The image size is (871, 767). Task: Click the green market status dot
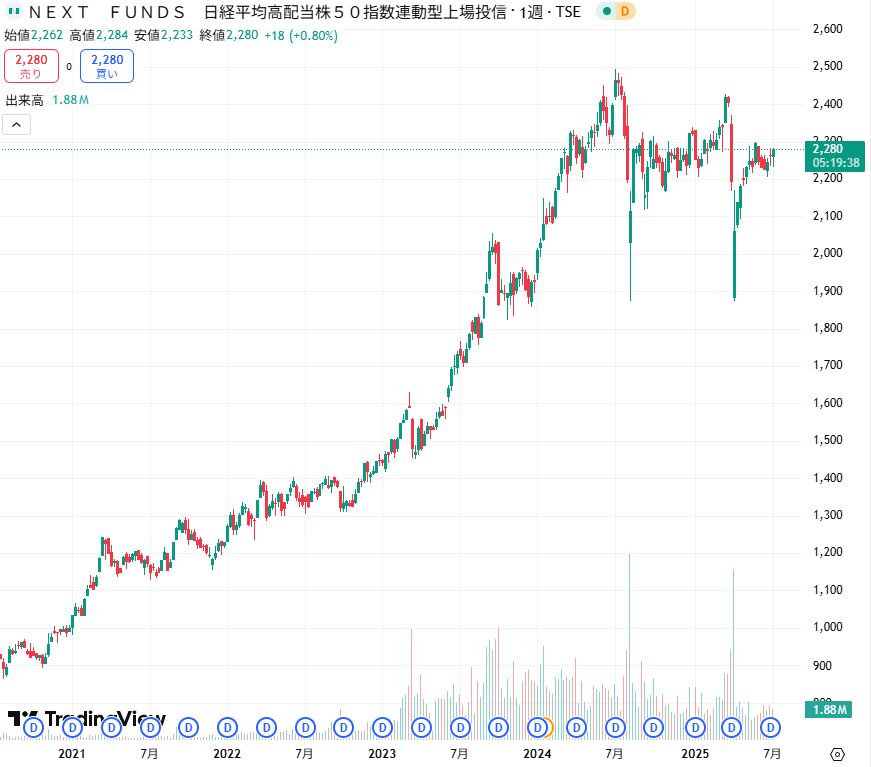pos(606,12)
